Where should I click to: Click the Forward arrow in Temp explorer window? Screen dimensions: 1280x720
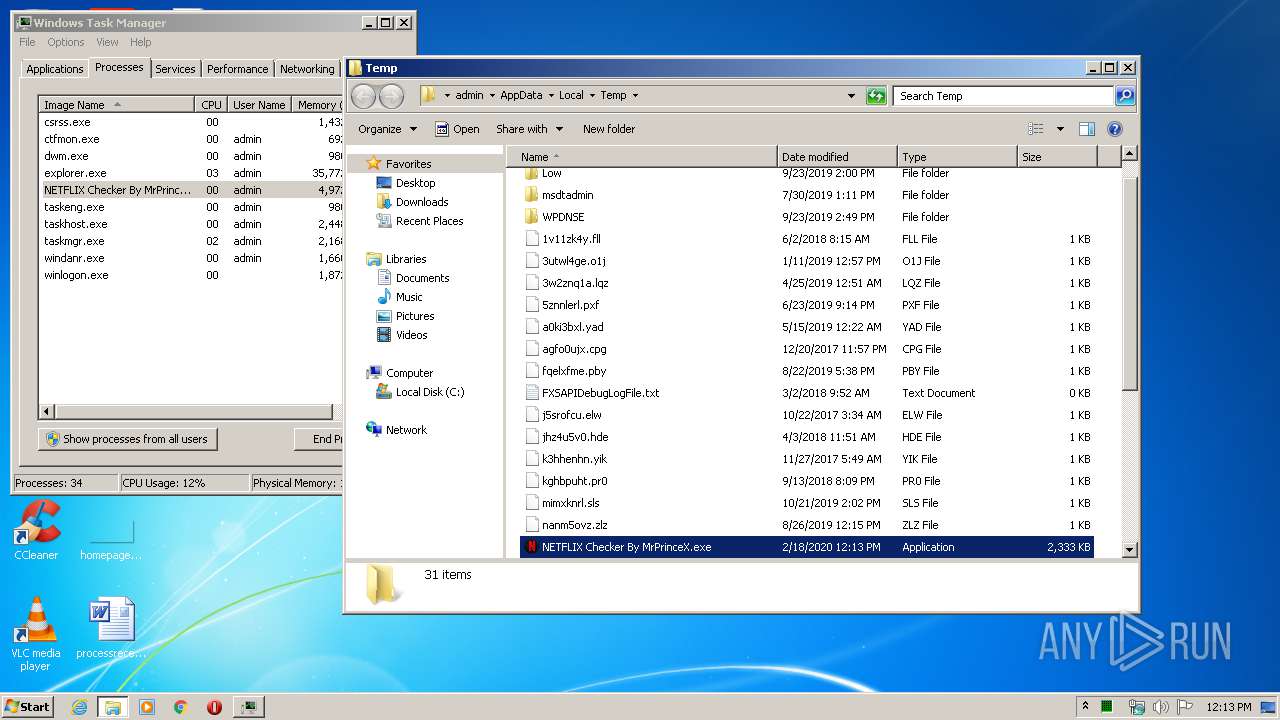click(x=391, y=96)
